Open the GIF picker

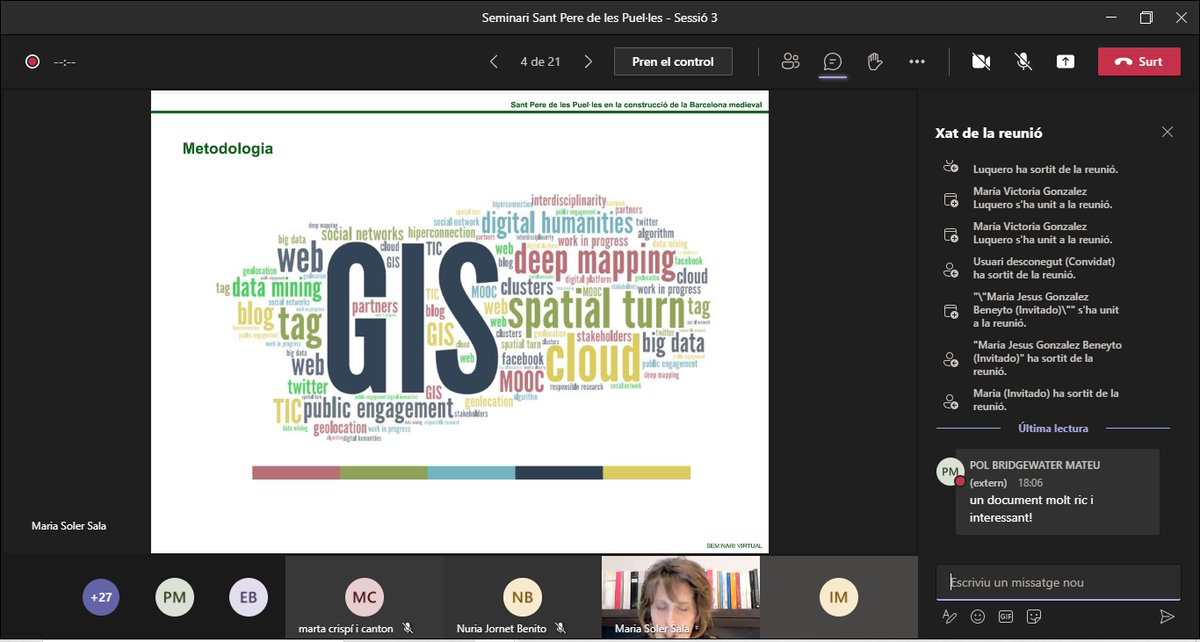point(1006,617)
